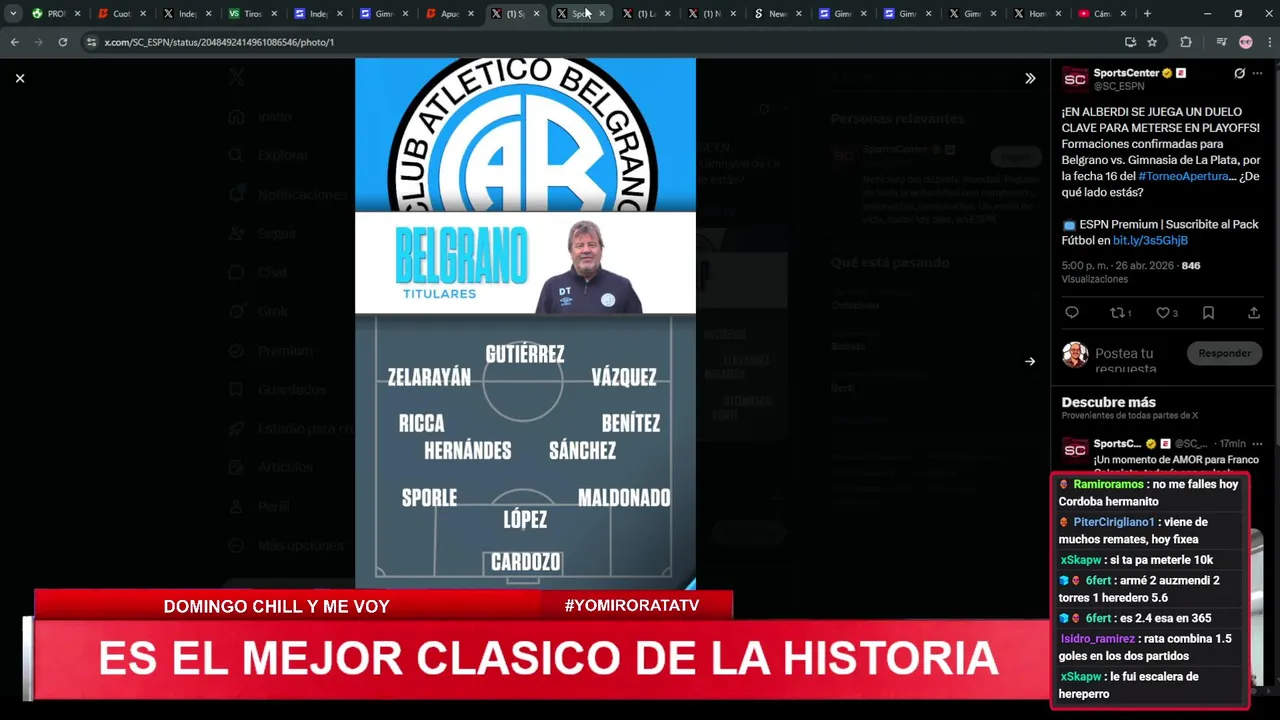The width and height of the screenshot is (1280, 720).
Task: Open the @SC_ESPN handle link
Action: [1119, 87]
